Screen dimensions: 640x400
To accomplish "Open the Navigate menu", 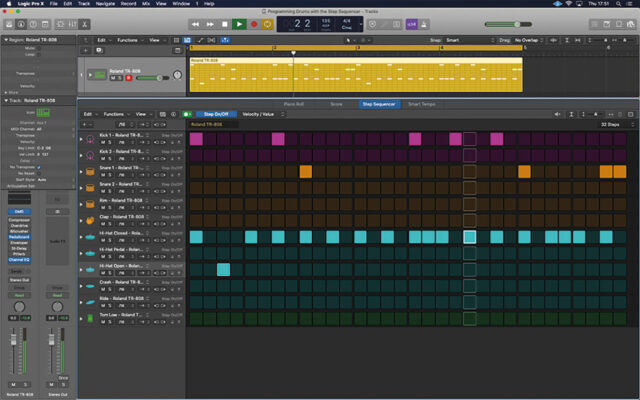I will tap(105, 4).
